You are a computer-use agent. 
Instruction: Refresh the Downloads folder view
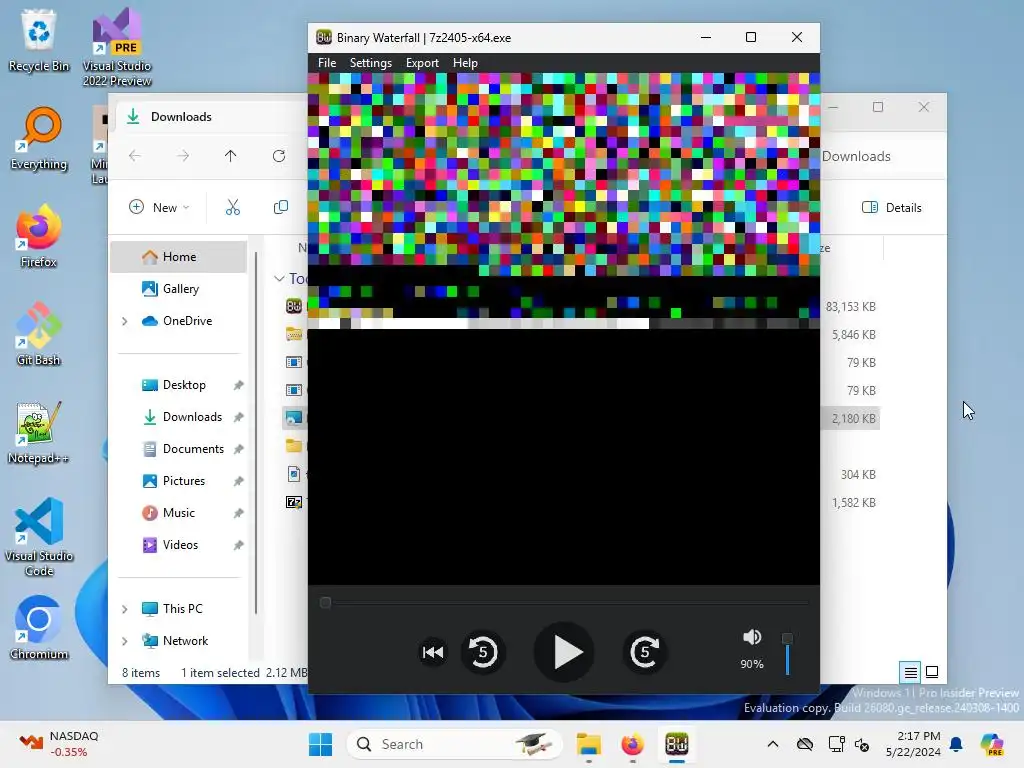coord(279,156)
